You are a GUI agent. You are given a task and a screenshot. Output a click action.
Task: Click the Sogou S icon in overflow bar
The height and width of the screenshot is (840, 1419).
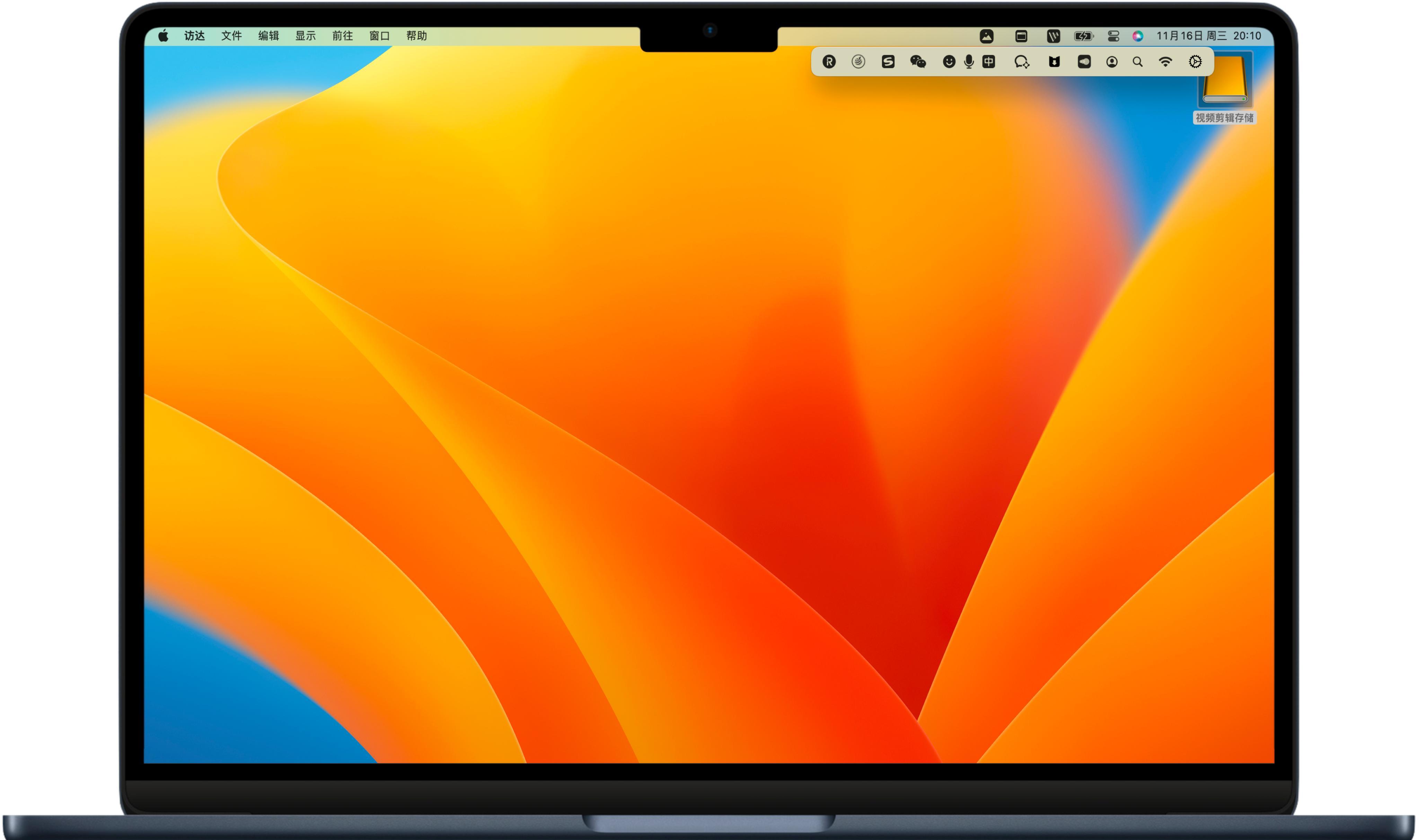(888, 62)
